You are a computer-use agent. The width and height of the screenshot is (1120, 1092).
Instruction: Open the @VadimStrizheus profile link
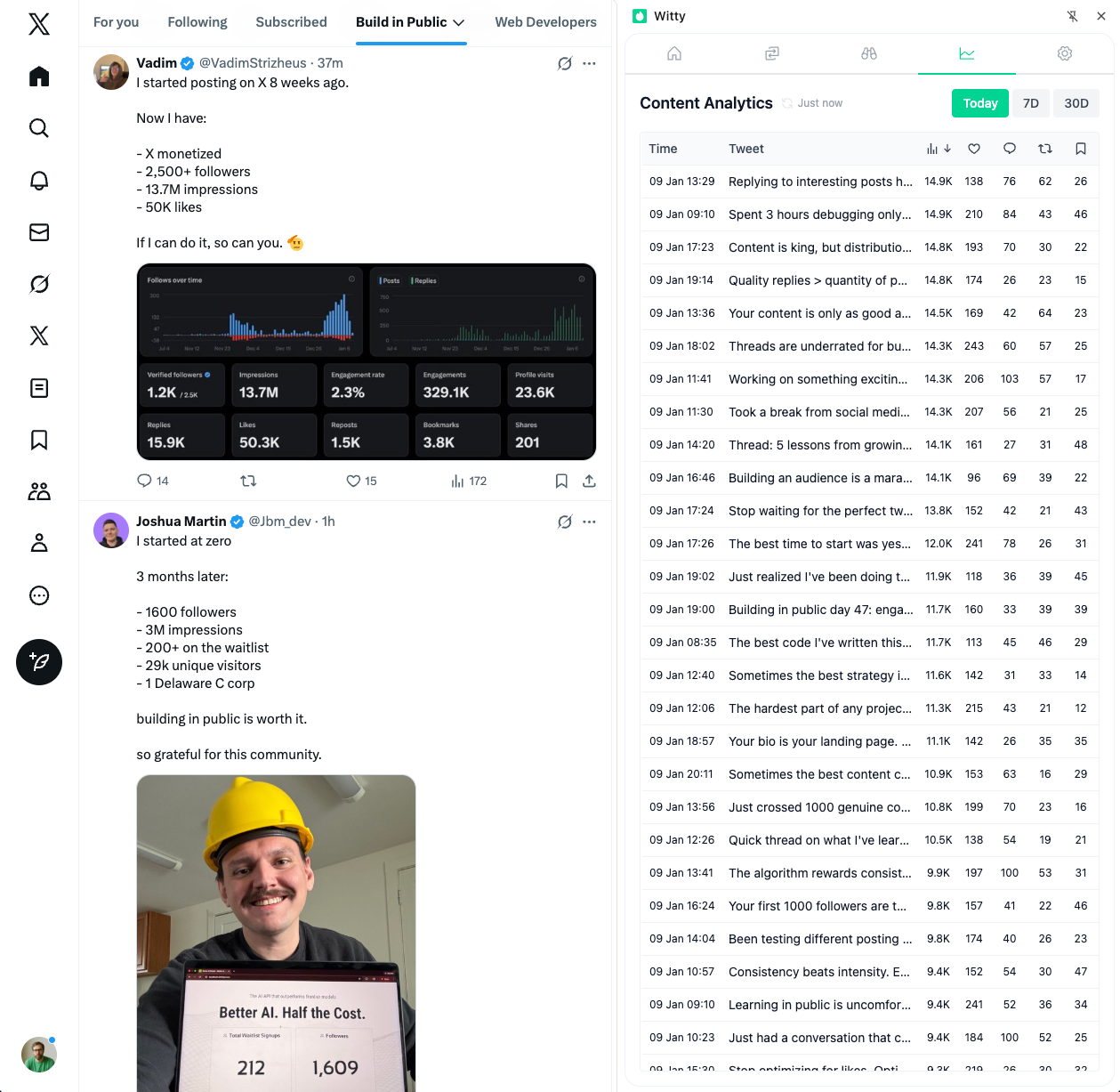(253, 63)
